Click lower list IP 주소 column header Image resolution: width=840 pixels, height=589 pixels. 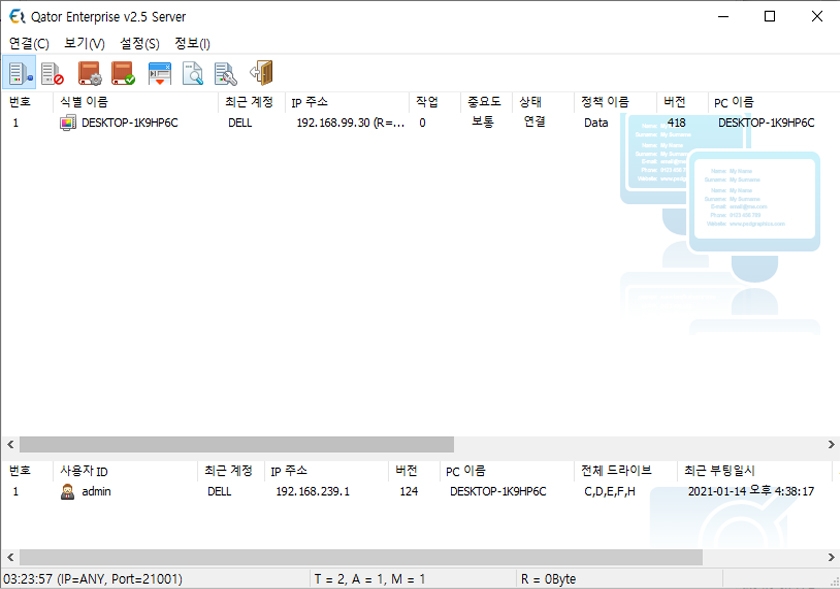tap(326, 471)
